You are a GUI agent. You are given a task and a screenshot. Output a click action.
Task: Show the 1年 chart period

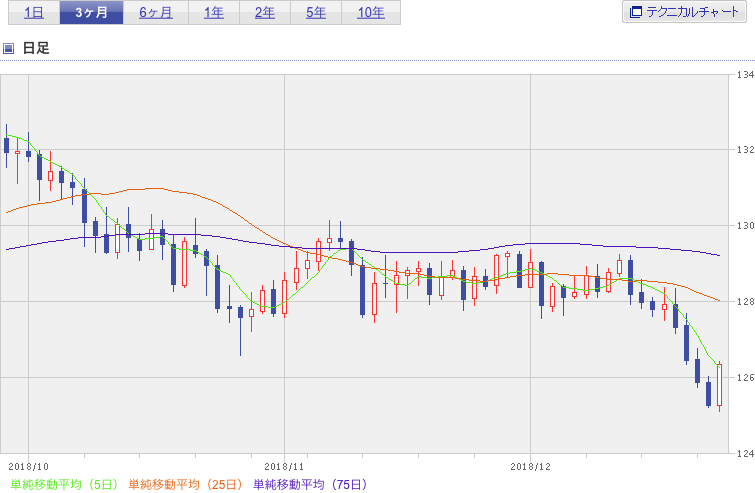point(214,13)
